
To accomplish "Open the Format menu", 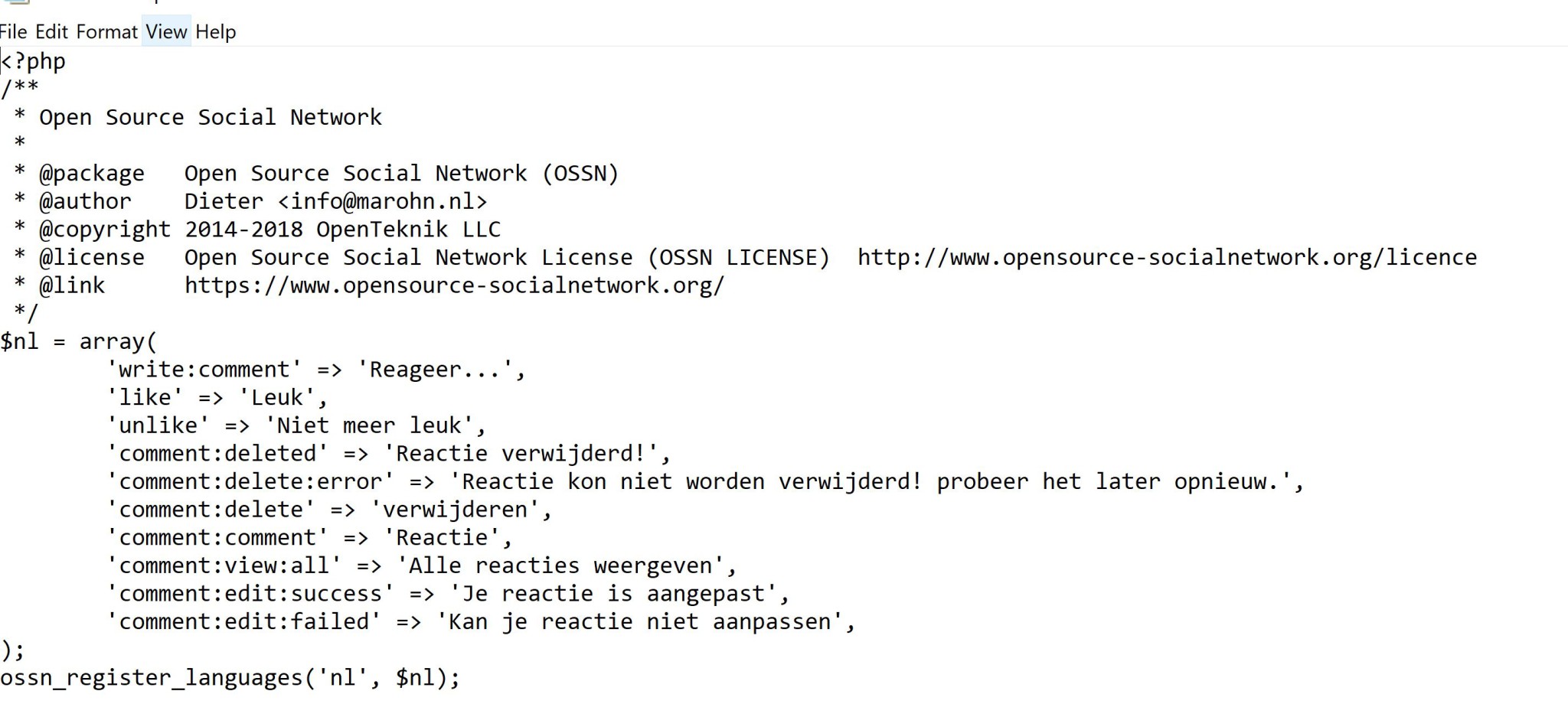I will click(106, 32).
